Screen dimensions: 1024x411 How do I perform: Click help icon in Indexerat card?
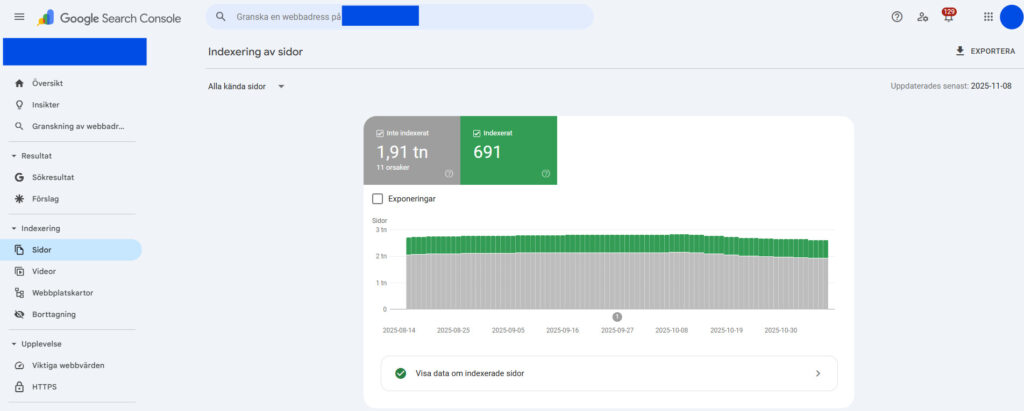click(546, 173)
